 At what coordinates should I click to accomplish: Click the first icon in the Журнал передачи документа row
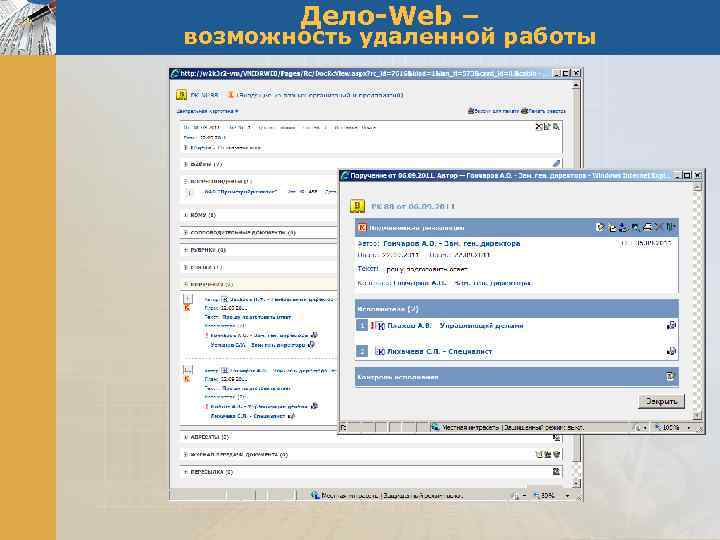point(539,455)
